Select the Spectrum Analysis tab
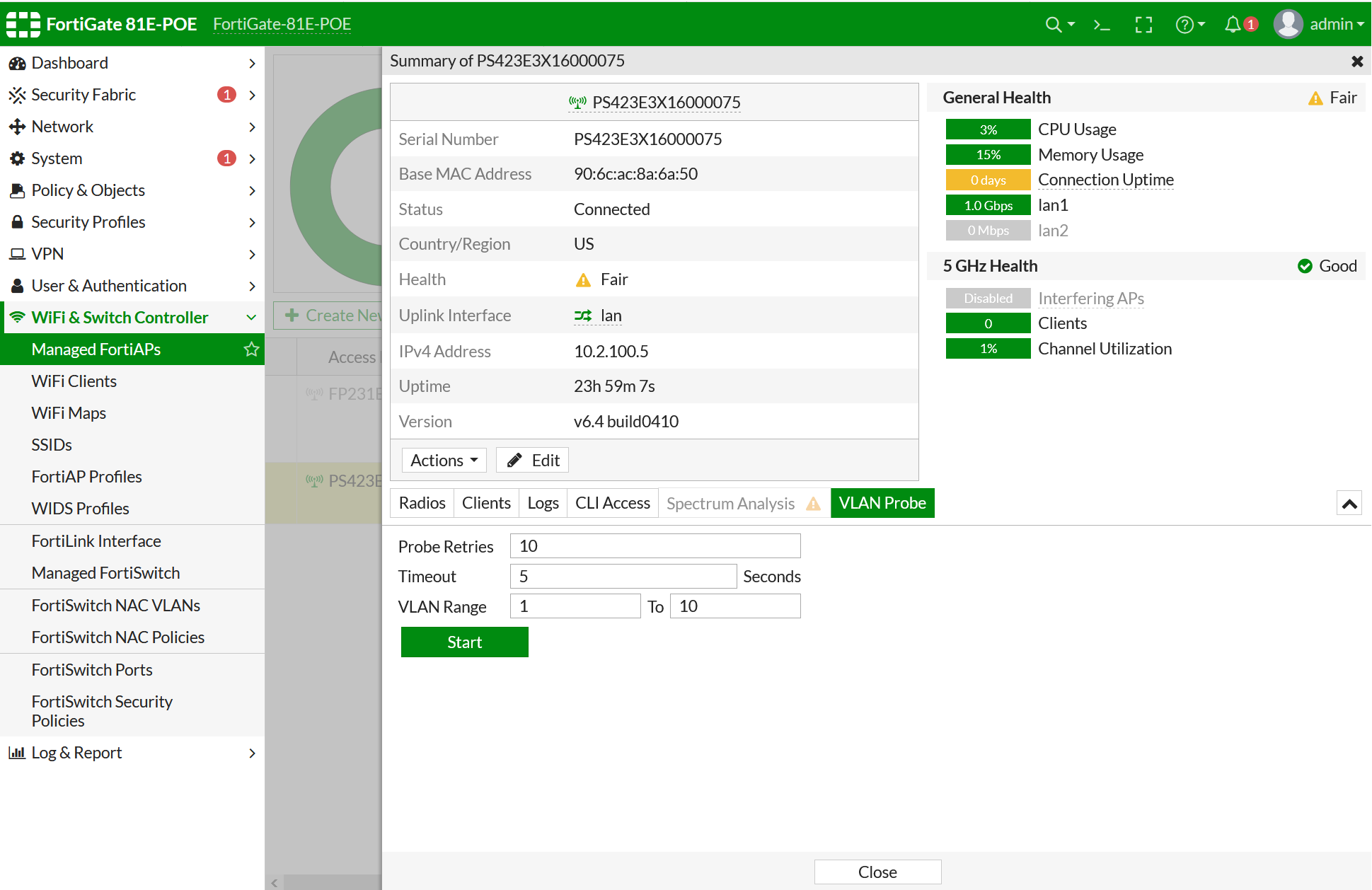Image resolution: width=1372 pixels, height=890 pixels. pyautogui.click(x=744, y=503)
